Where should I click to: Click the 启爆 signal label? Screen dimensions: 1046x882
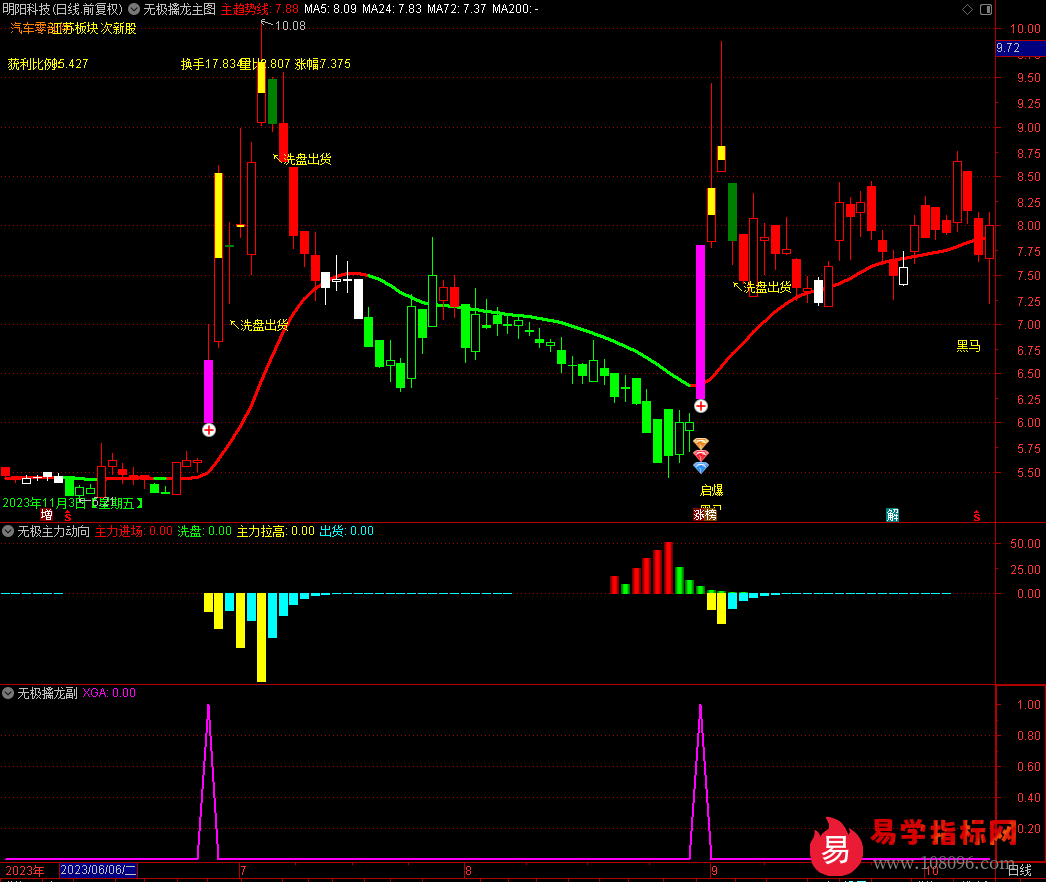711,490
